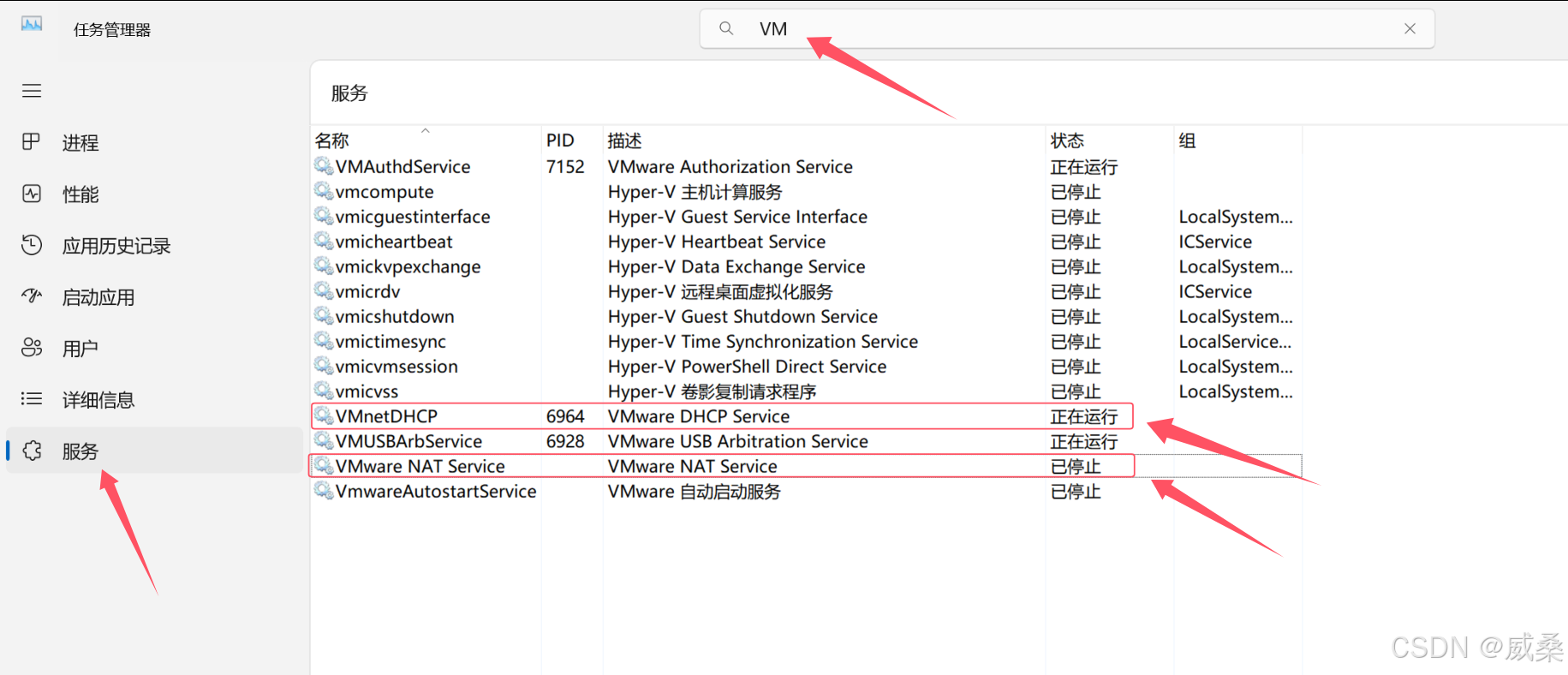
Task: Sort by the 状态 column header
Action: point(1067,140)
